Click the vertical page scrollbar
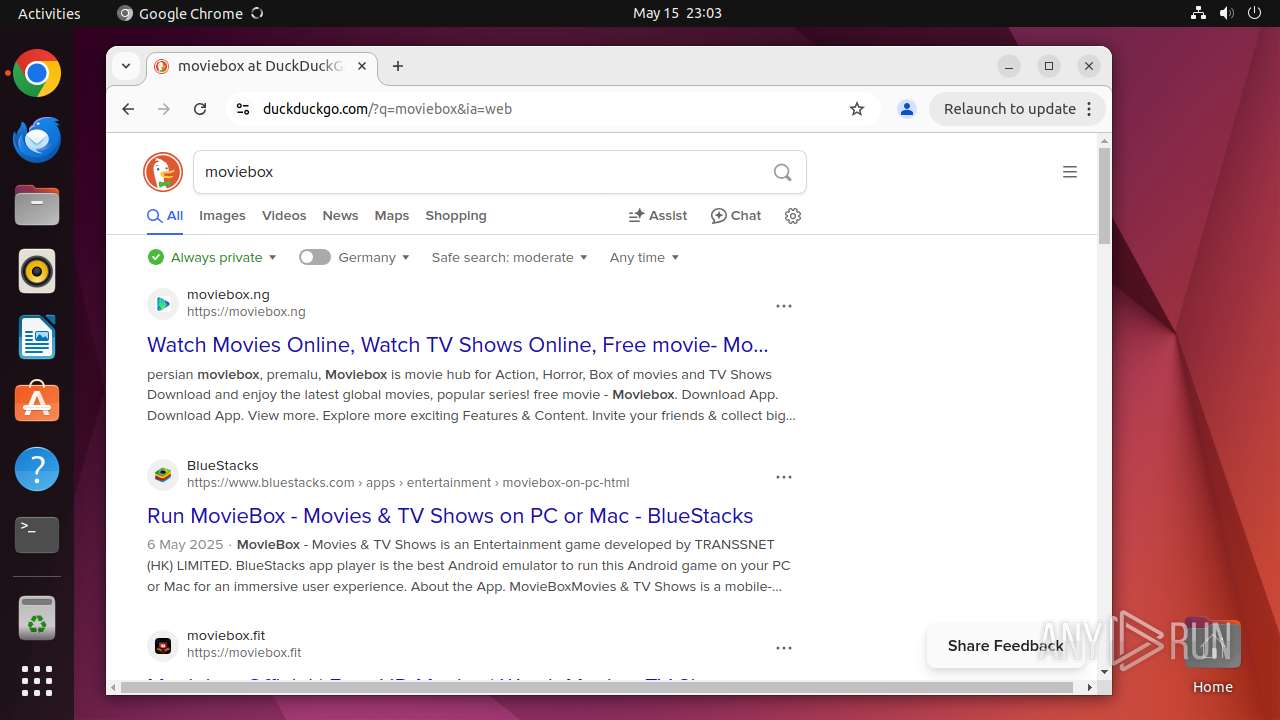 [1104, 195]
